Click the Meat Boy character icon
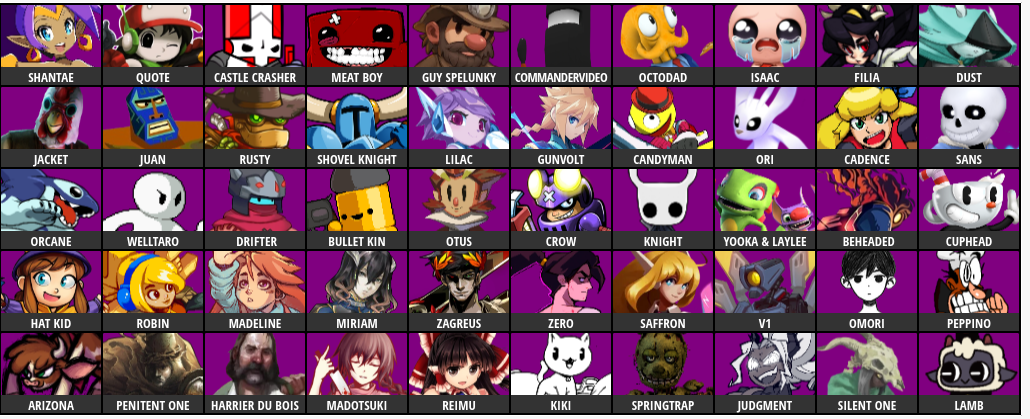This screenshot has width=1030, height=419. click(x=357, y=45)
